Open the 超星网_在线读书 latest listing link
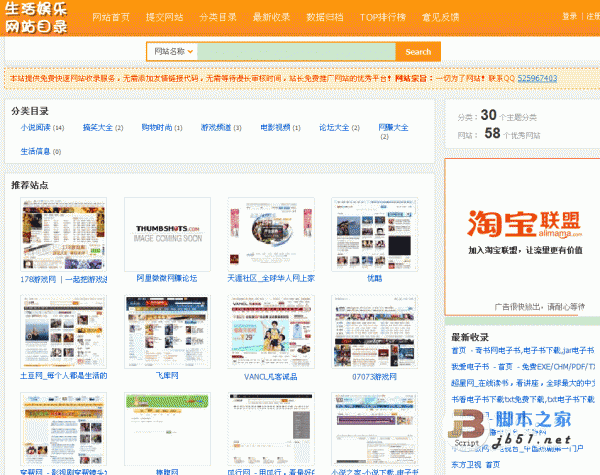Screen dimensions: 600x475 tap(523, 383)
